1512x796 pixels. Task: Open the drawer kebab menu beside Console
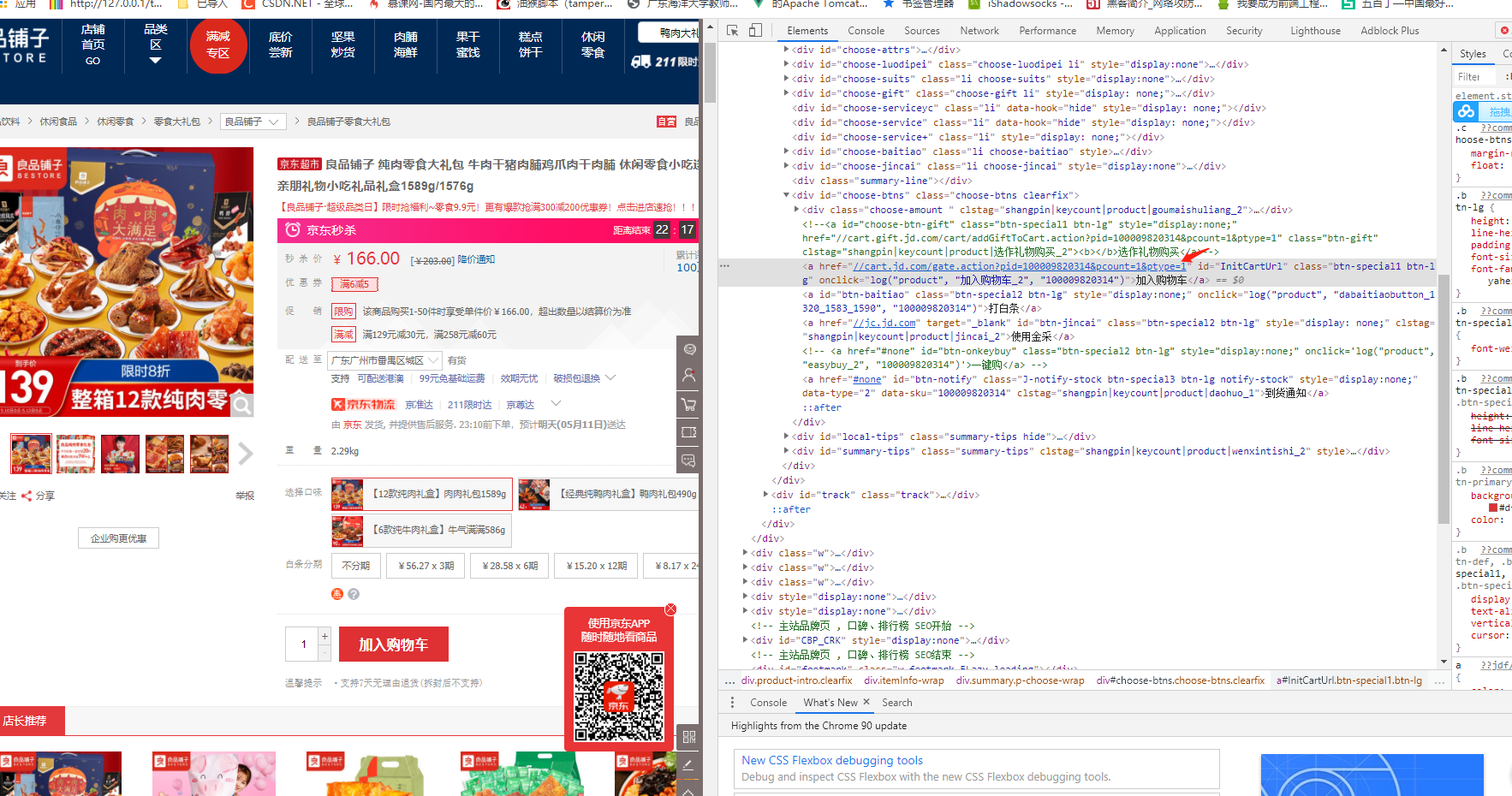(732, 702)
